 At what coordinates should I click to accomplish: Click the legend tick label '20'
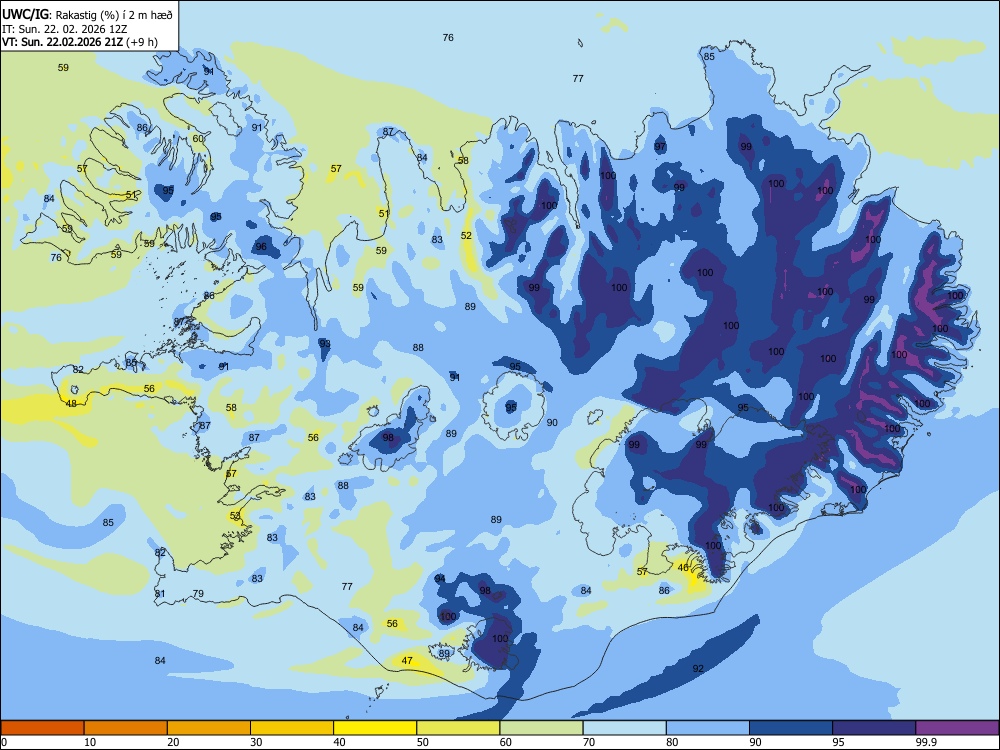[173, 742]
